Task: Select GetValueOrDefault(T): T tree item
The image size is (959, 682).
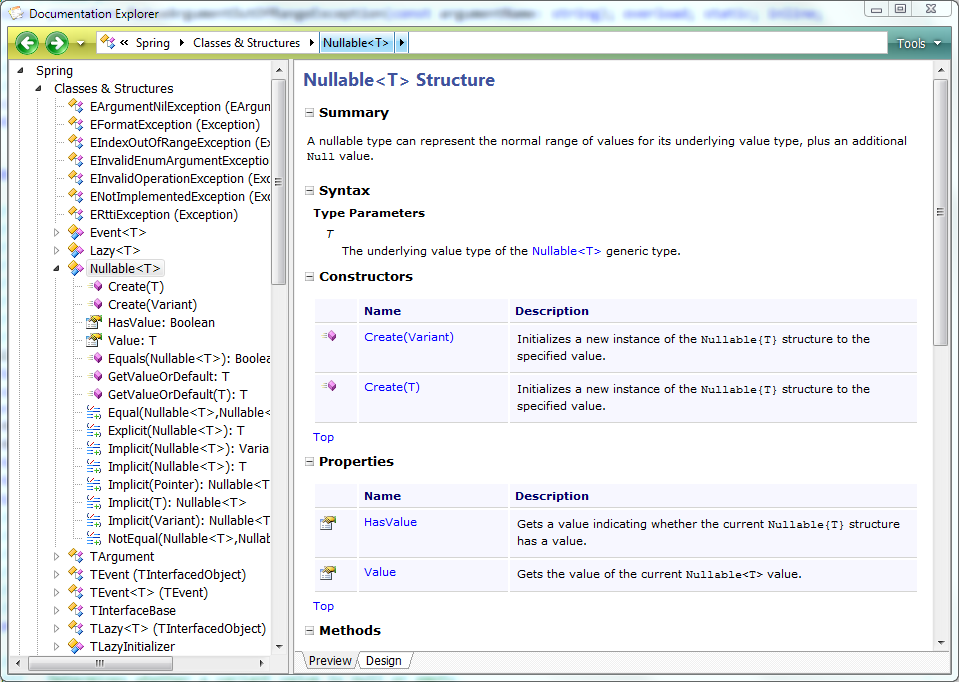Action: tap(177, 395)
